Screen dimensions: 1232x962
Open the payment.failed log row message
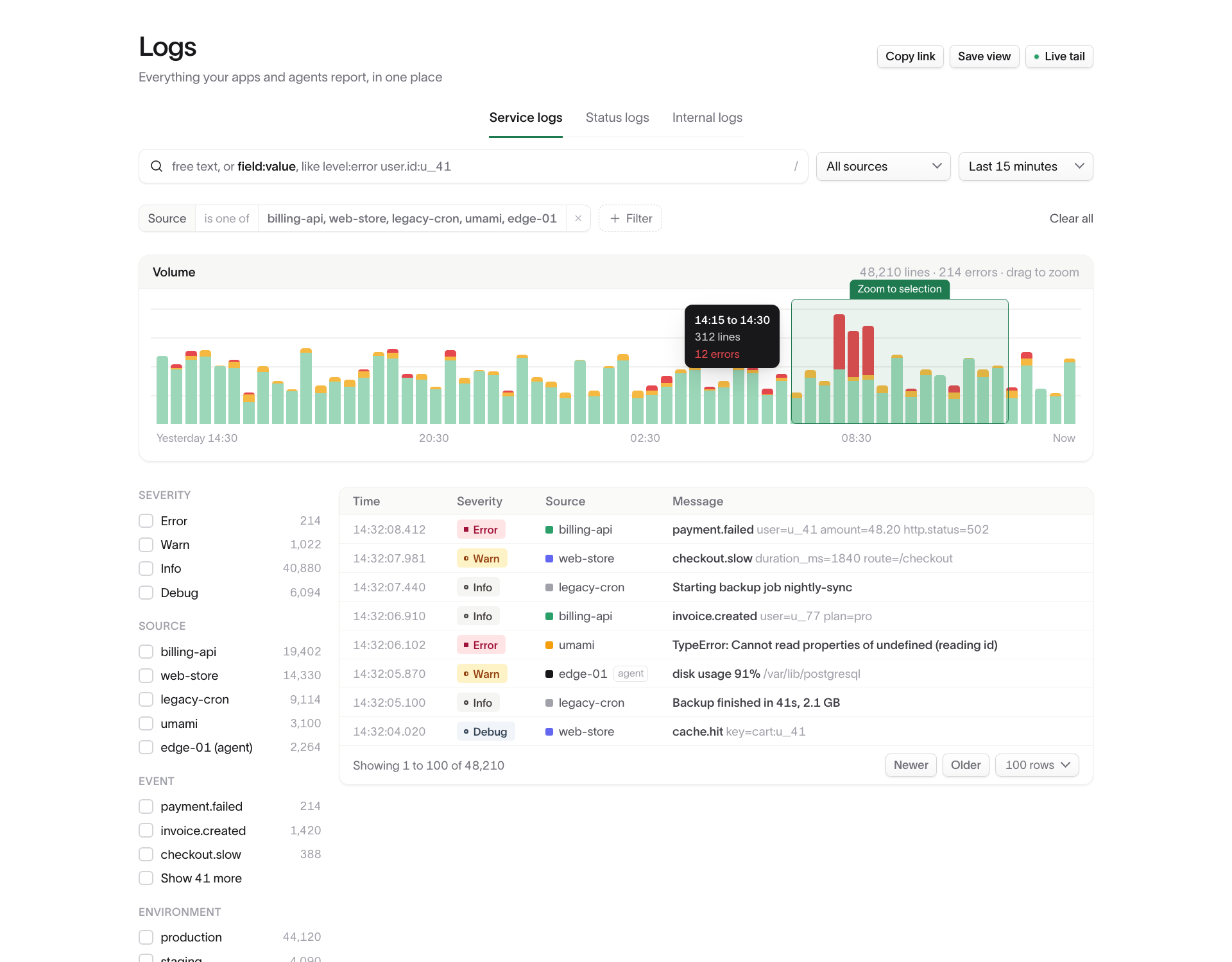click(830, 530)
